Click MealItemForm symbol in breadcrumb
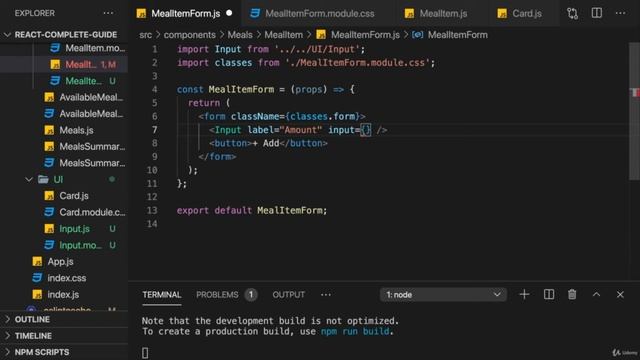Viewport: 640px width, 360px height. tap(458, 35)
